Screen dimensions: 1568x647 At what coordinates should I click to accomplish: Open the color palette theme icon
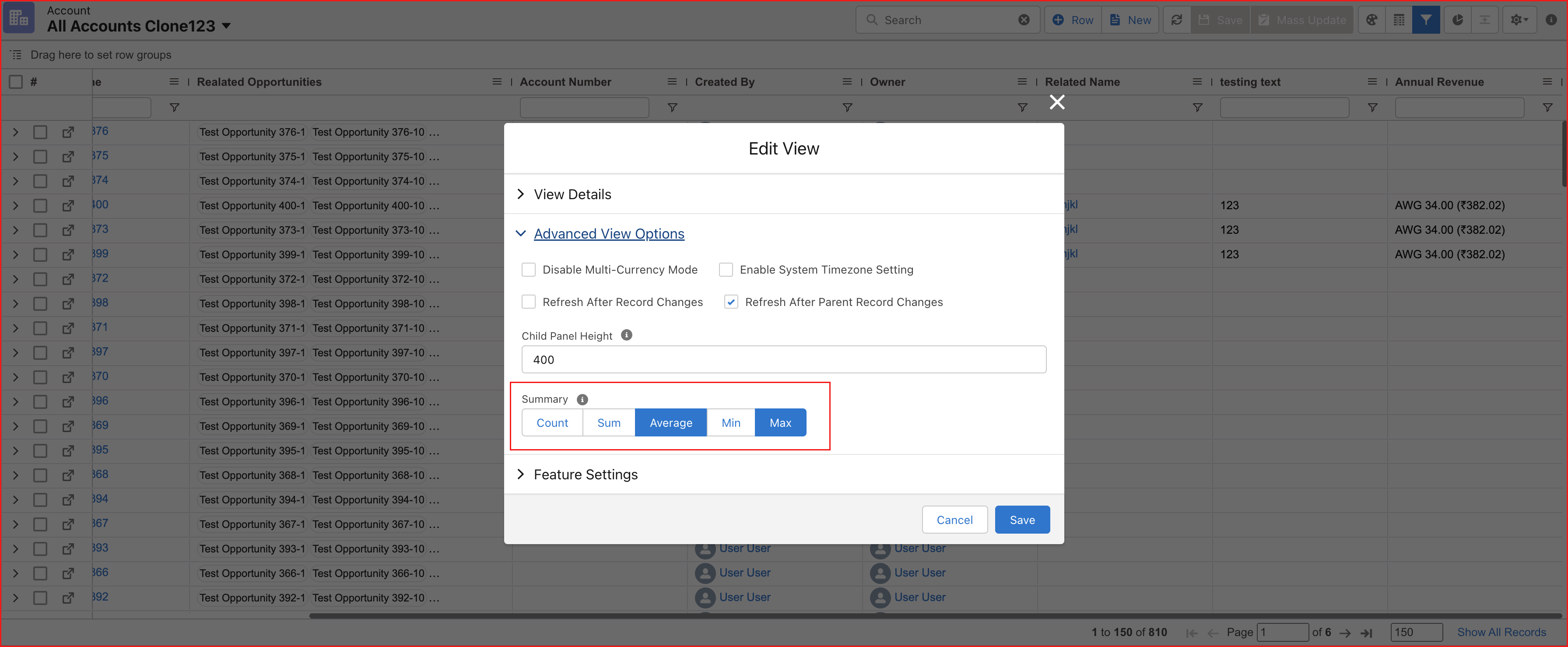click(x=1372, y=19)
